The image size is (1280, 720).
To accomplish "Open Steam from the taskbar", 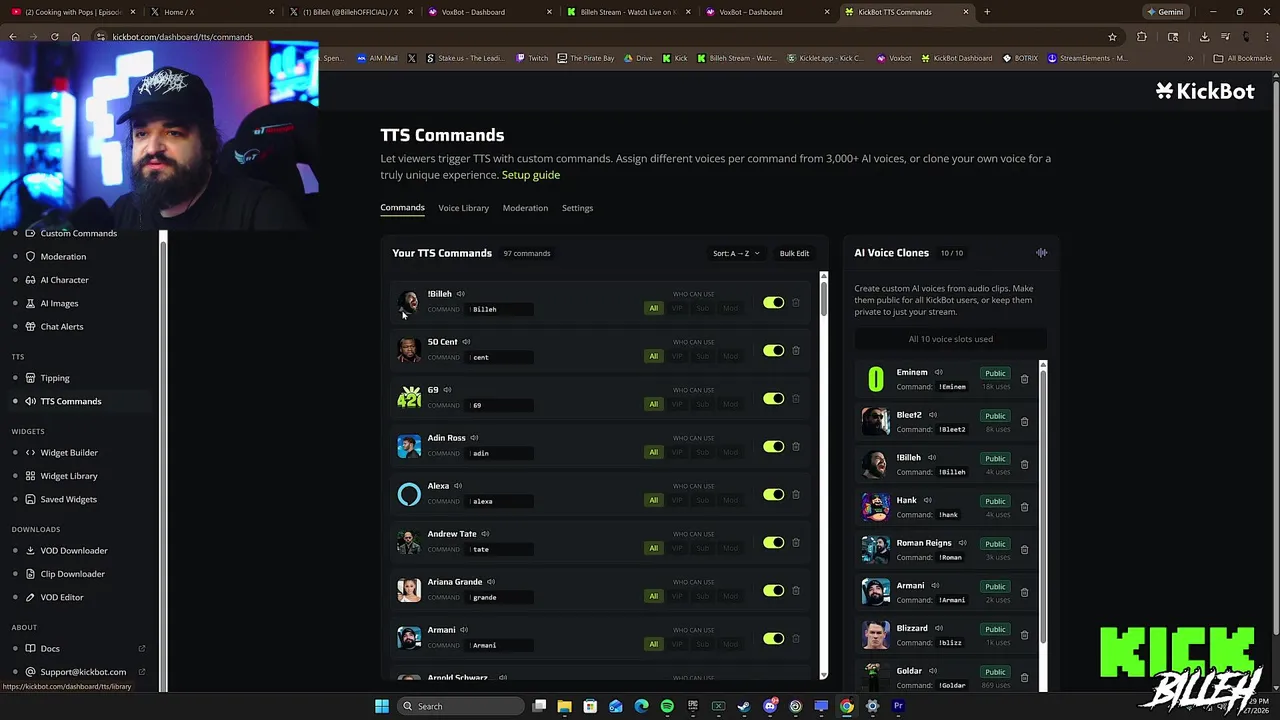I will 744,706.
